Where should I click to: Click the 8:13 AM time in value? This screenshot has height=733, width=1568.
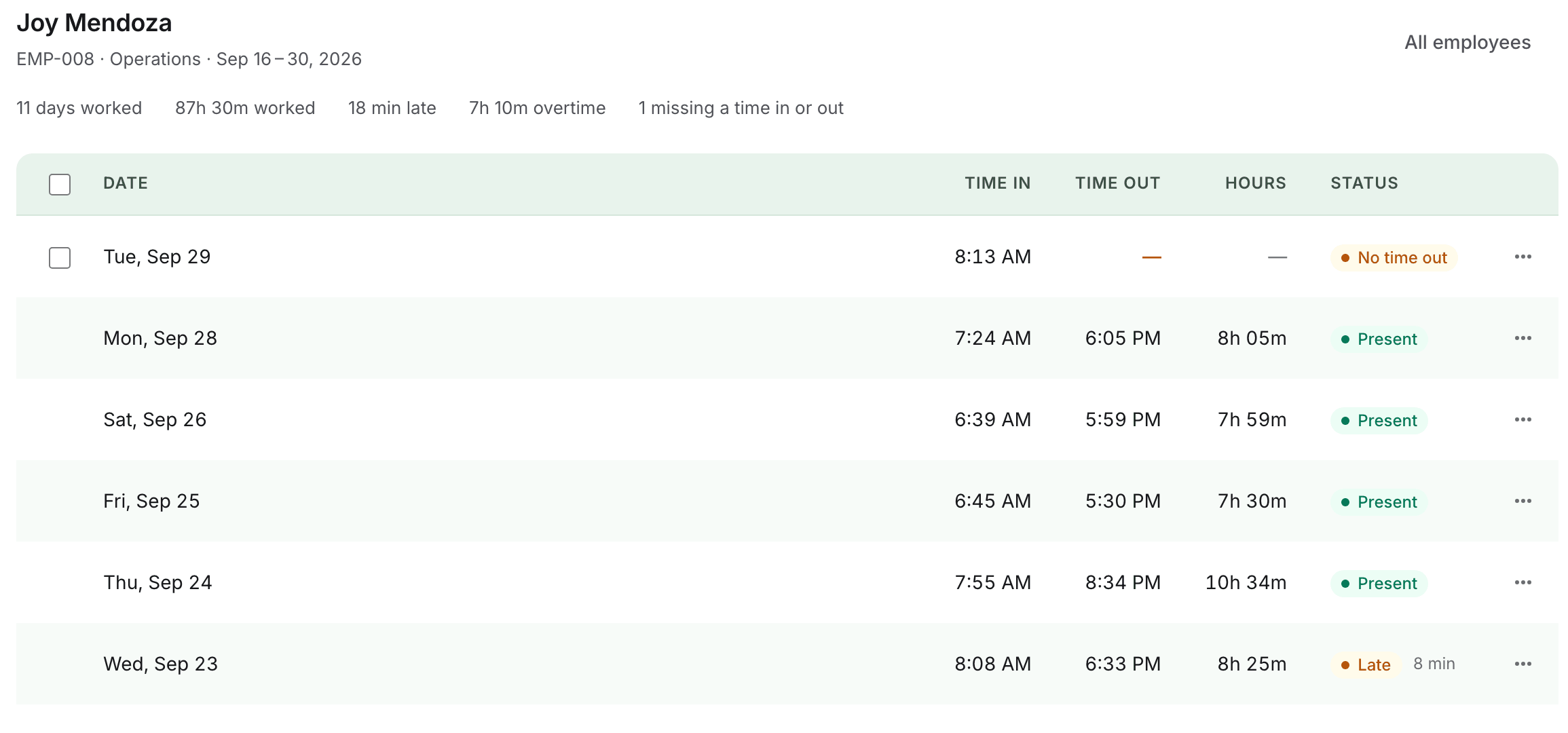tap(993, 257)
